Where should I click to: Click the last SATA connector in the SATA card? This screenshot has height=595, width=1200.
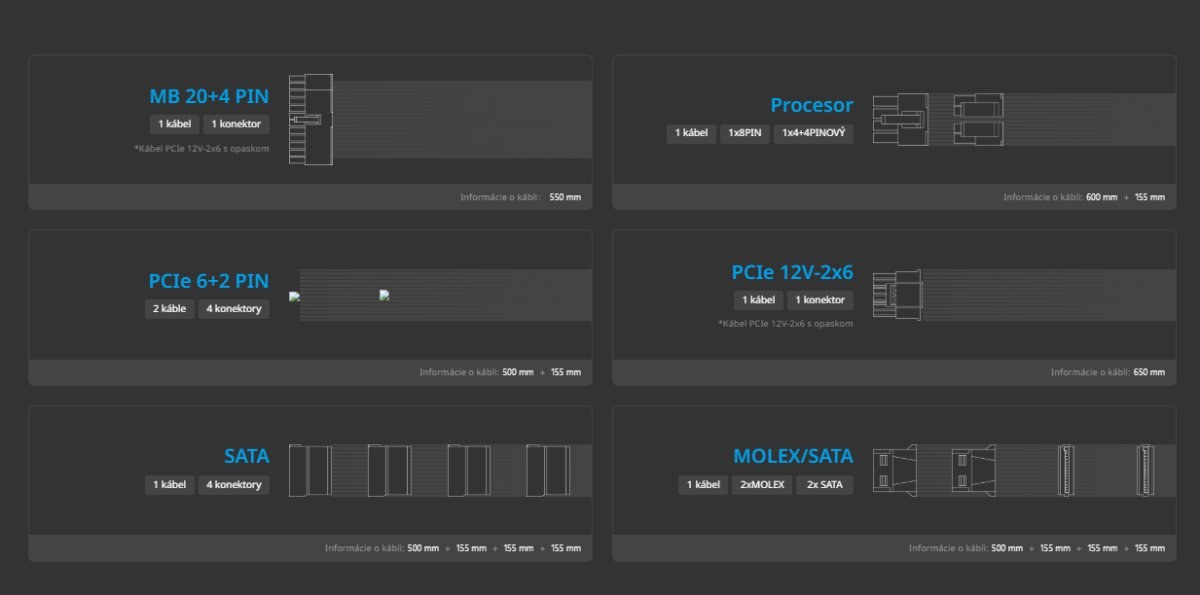549,470
